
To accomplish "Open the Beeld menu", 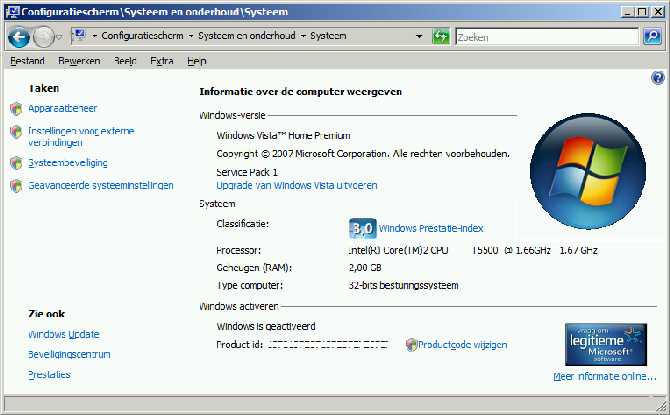I will pos(125,61).
